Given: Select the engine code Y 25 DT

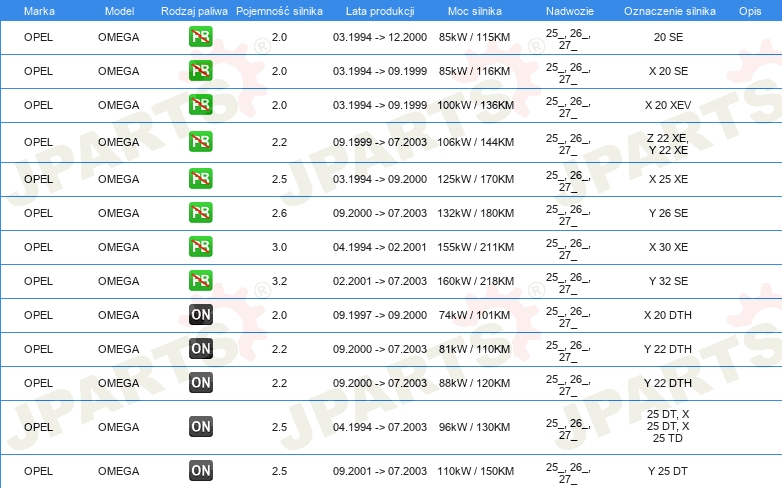Looking at the screenshot, I should (x=668, y=471).
